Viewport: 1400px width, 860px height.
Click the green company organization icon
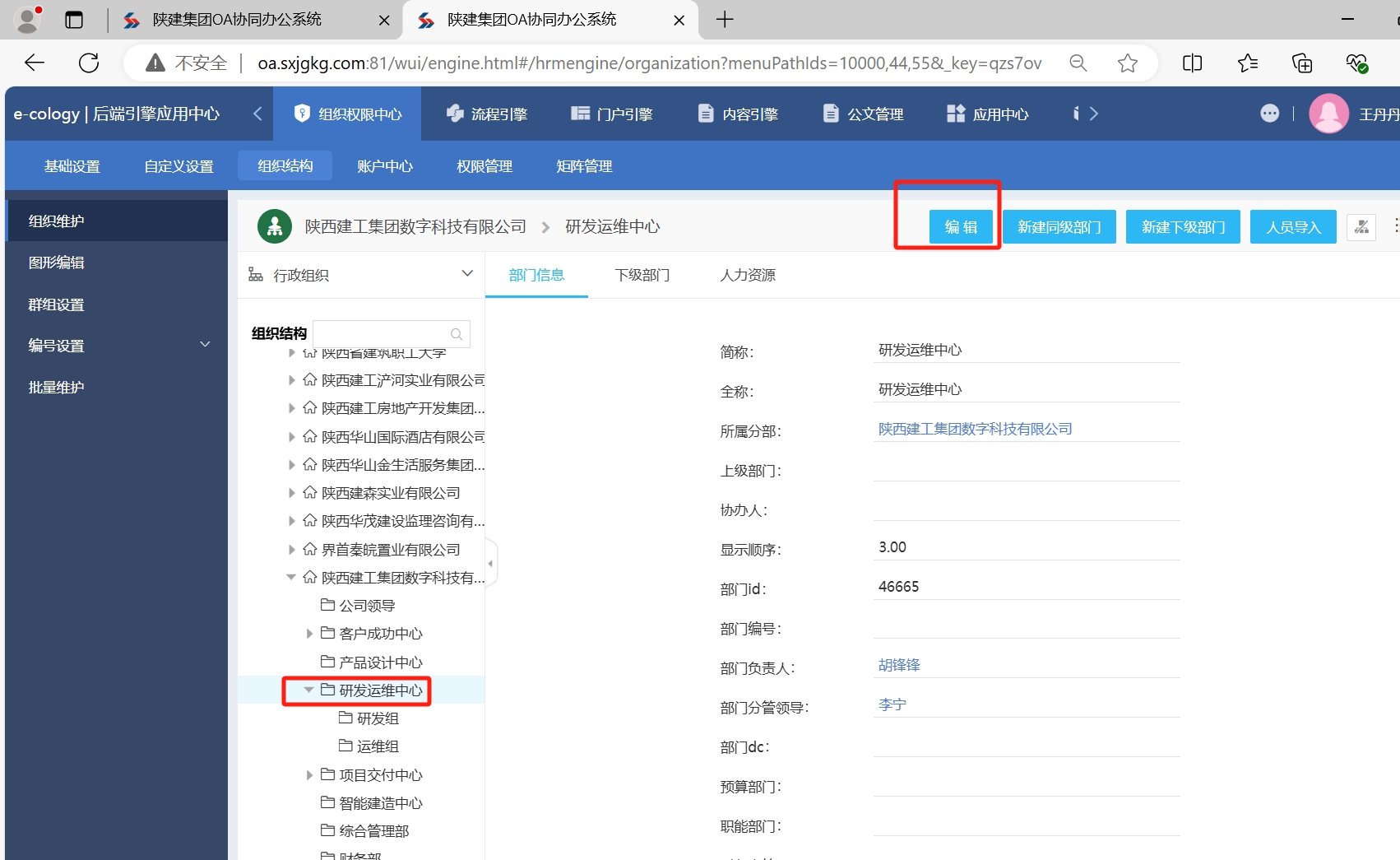[275, 227]
